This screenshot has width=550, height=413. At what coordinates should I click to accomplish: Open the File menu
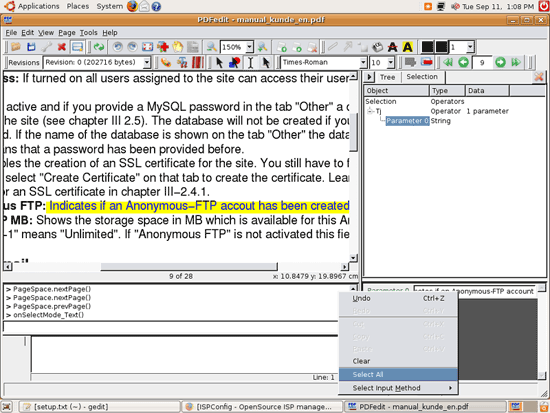(x=11, y=33)
